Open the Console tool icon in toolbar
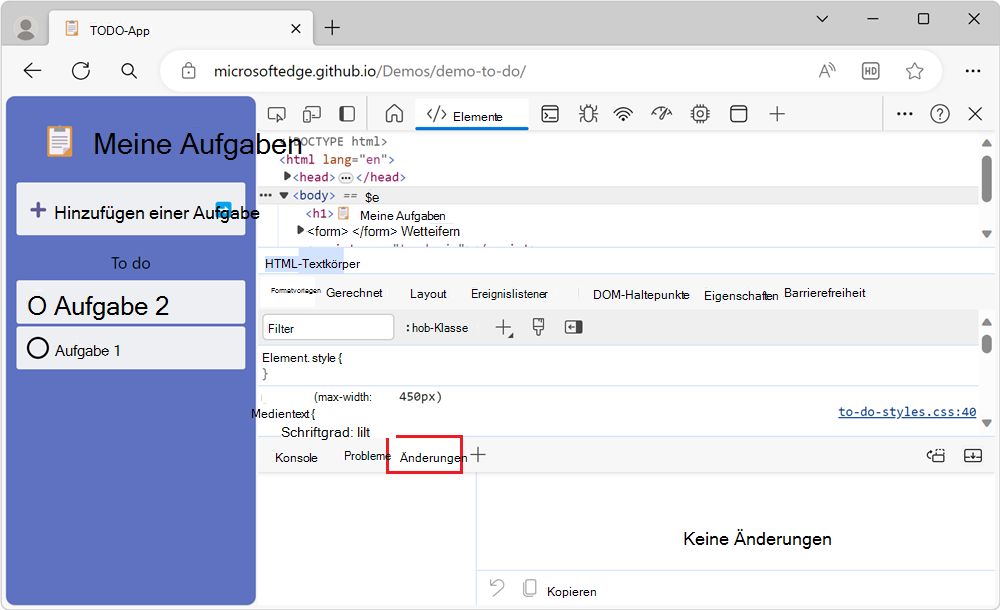The width and height of the screenshot is (1000, 610). pyautogui.click(x=550, y=114)
